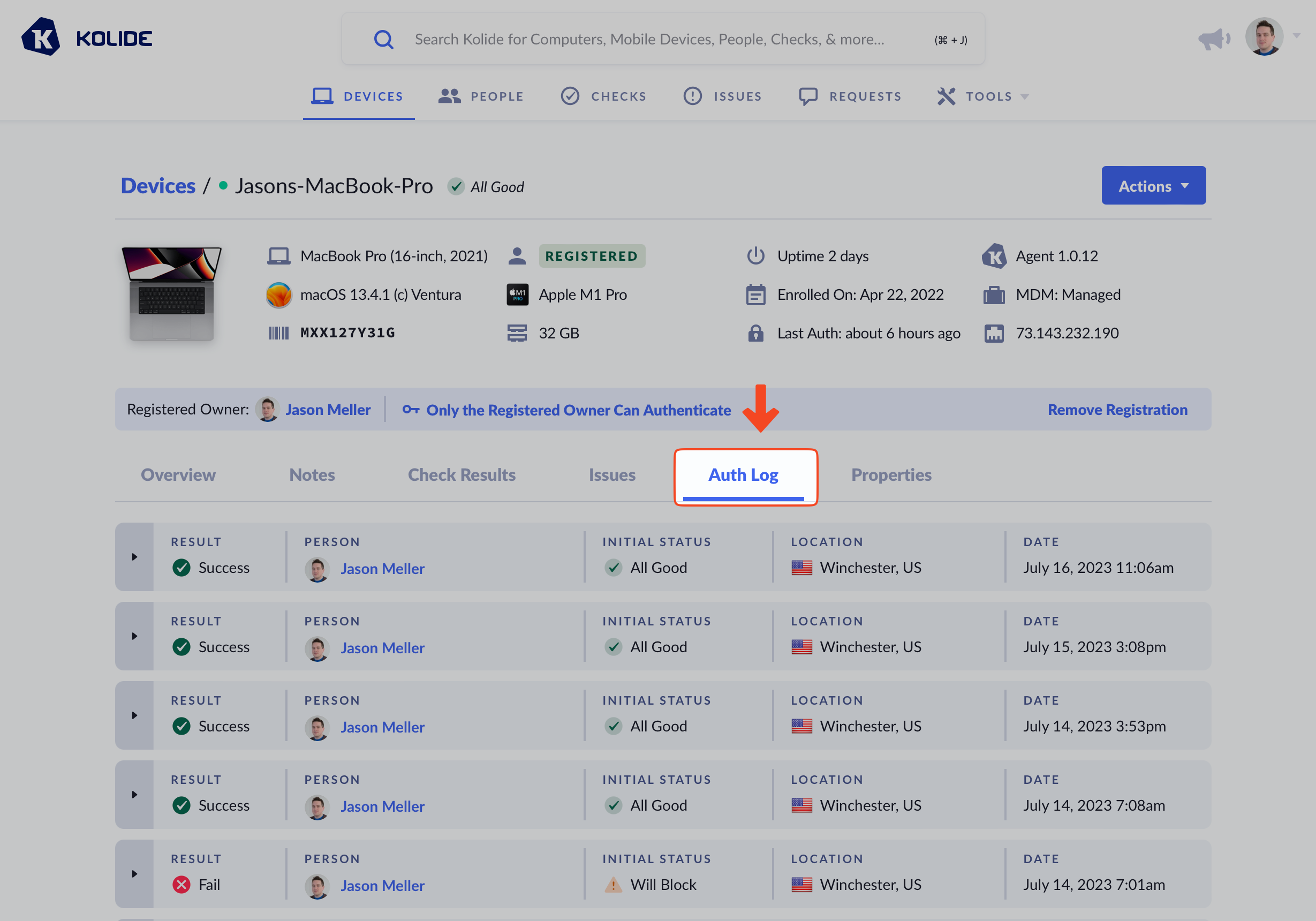Open the Actions dropdown button

click(1153, 186)
